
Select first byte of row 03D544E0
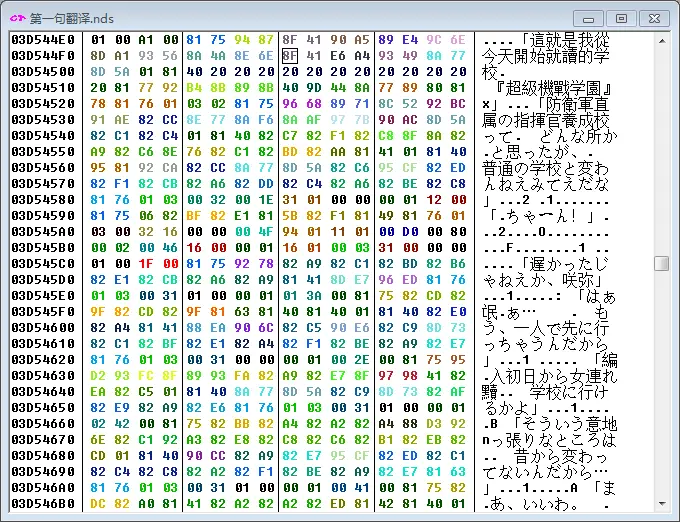click(x=98, y=40)
